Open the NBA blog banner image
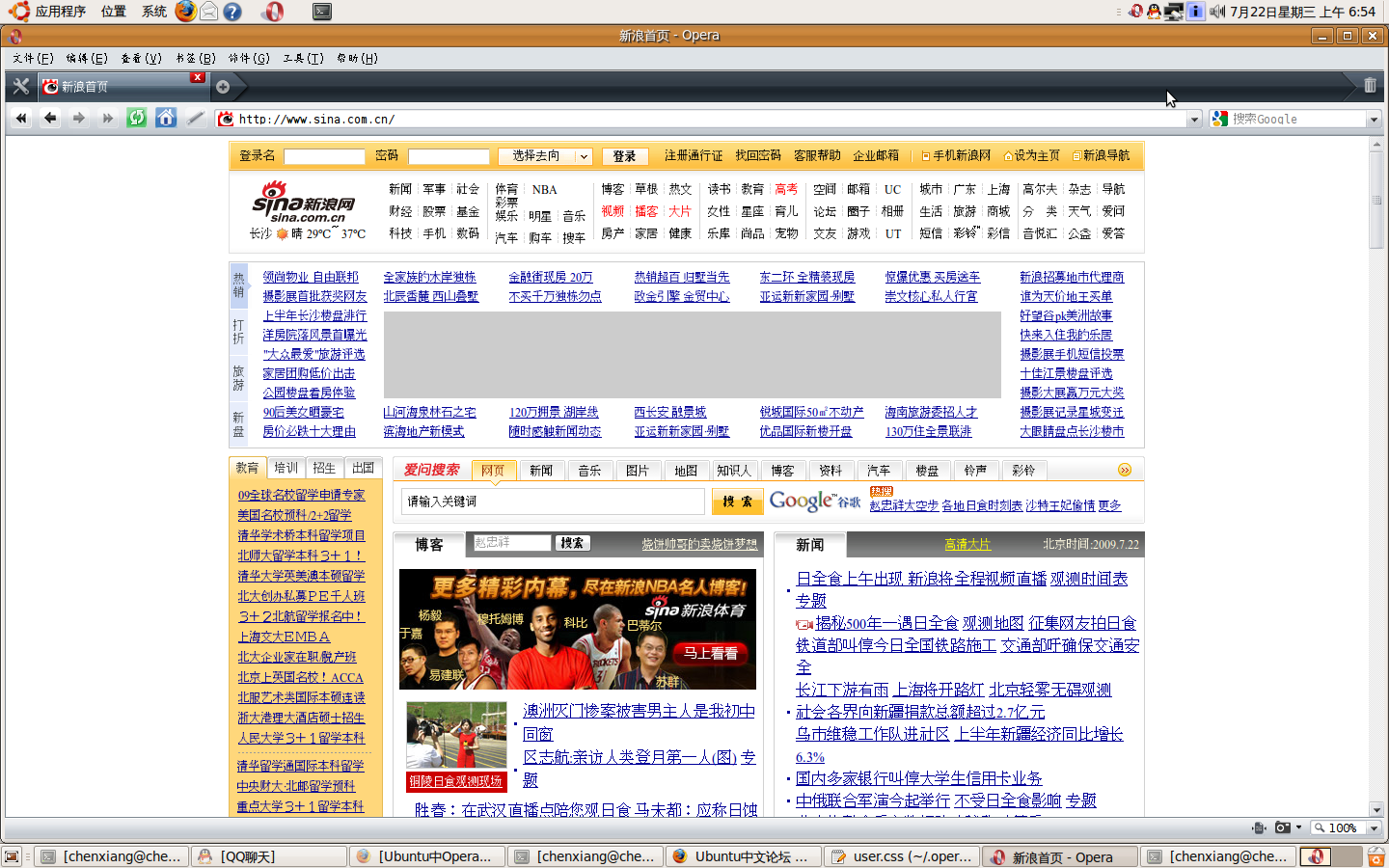The width and height of the screenshot is (1389, 868). 578,629
